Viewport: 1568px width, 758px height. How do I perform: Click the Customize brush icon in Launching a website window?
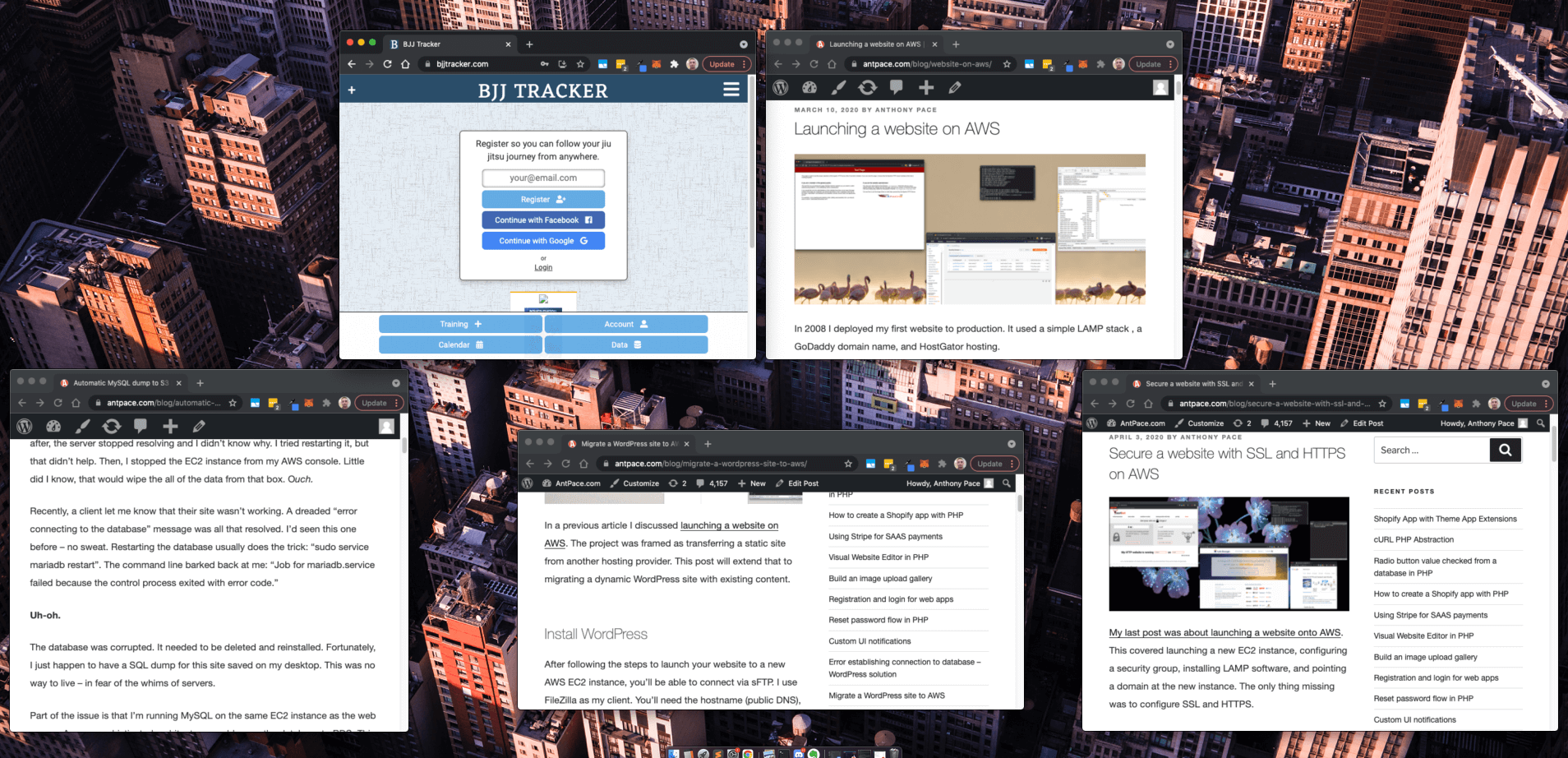[x=838, y=87]
